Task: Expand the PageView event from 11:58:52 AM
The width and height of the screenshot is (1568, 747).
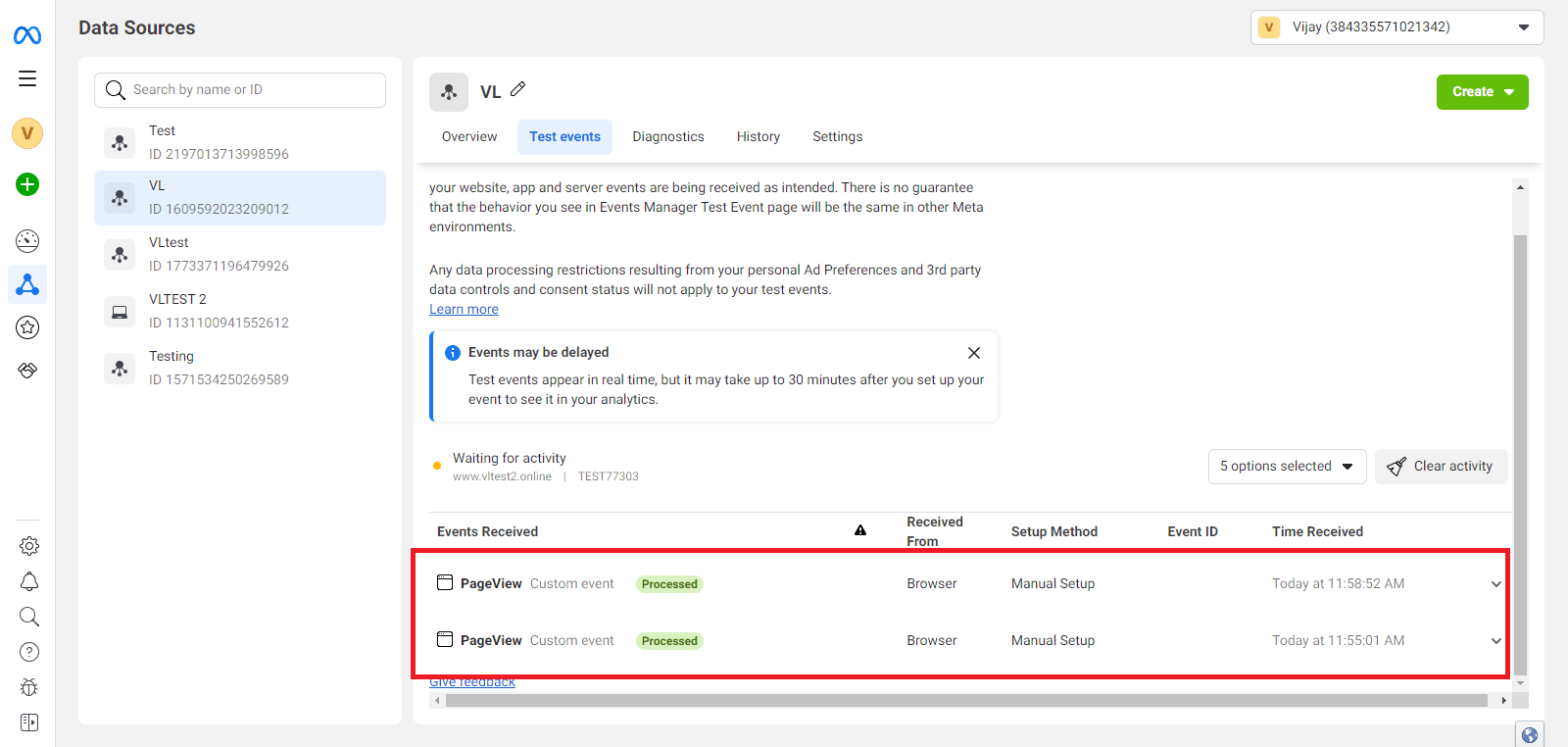Action: (x=1495, y=584)
